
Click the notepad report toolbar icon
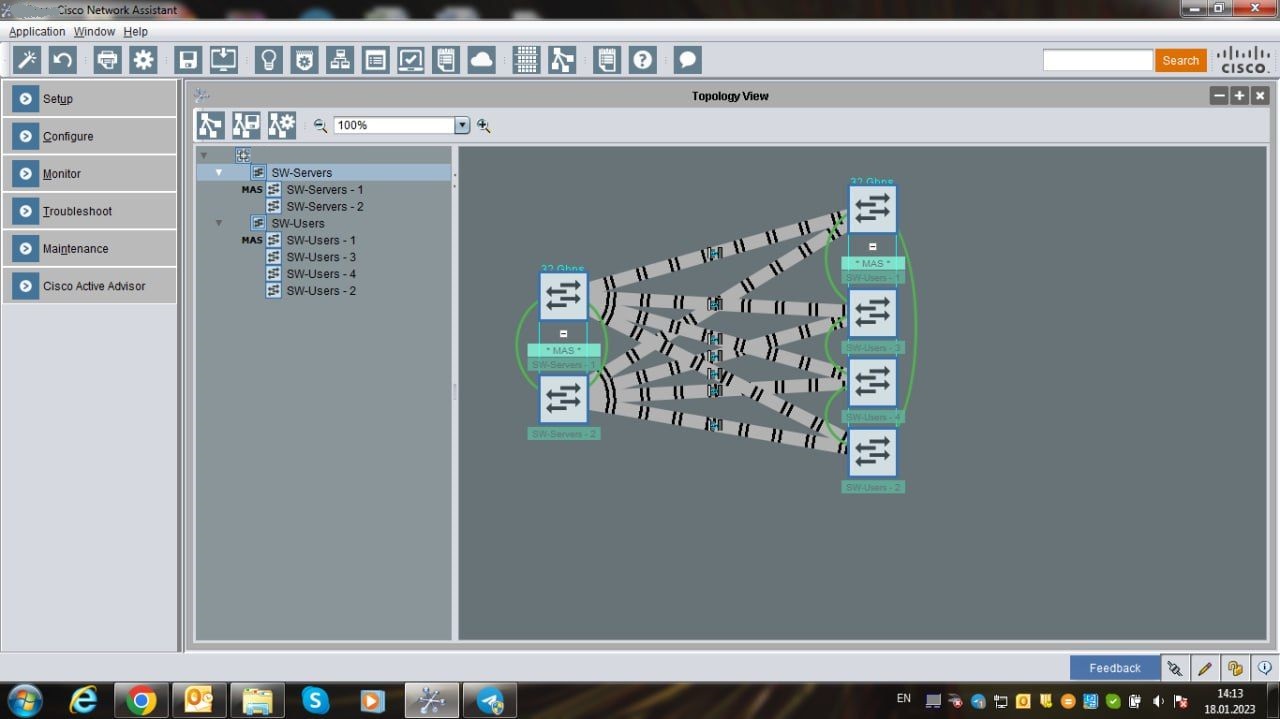pos(446,60)
